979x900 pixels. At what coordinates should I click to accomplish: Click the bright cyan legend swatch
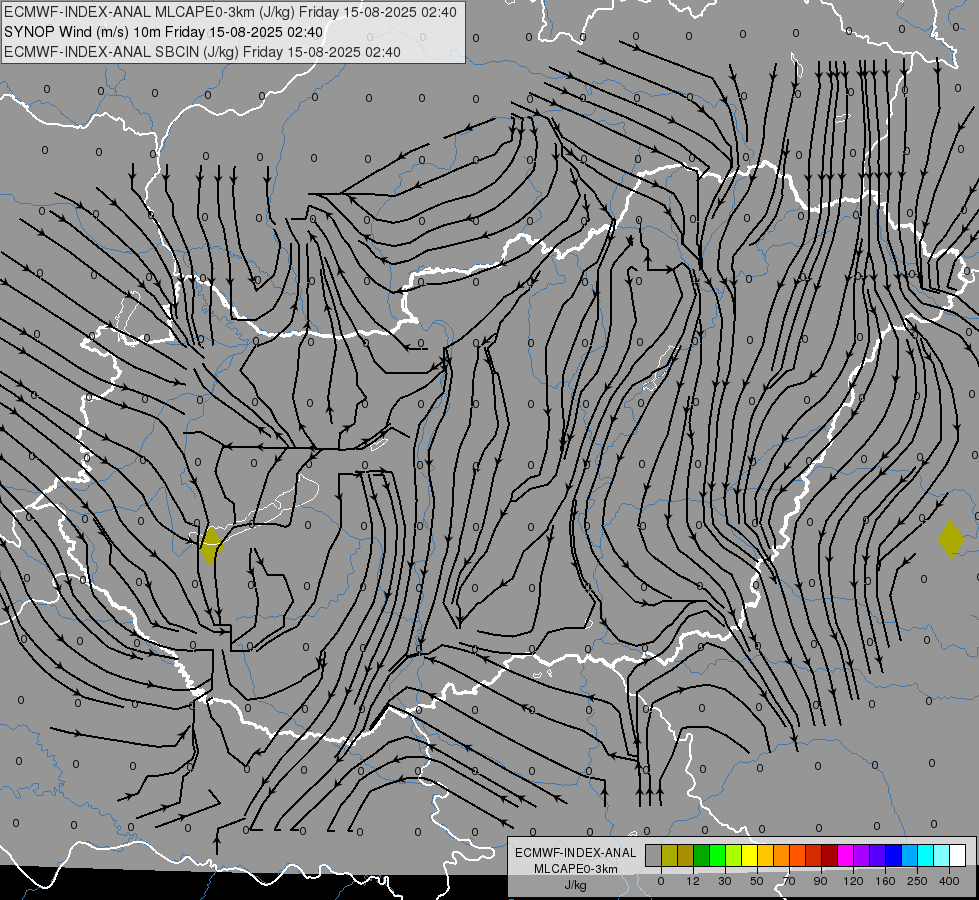pos(926,856)
